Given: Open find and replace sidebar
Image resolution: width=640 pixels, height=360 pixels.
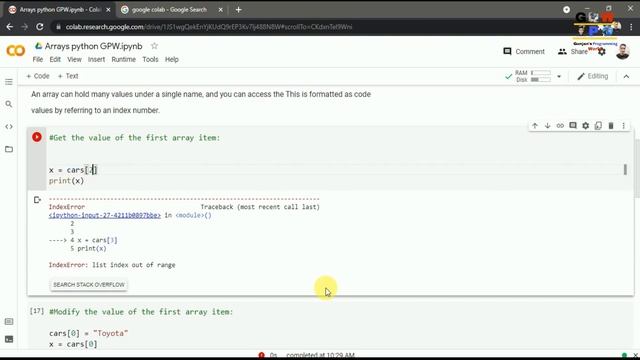Looking at the screenshot, I should click(9, 104).
